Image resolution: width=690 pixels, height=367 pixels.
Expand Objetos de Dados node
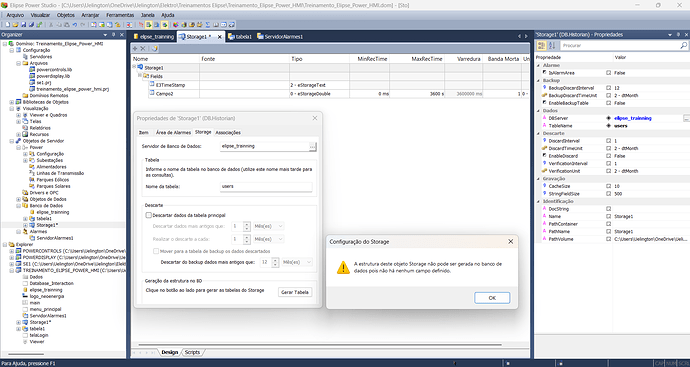coord(18,199)
